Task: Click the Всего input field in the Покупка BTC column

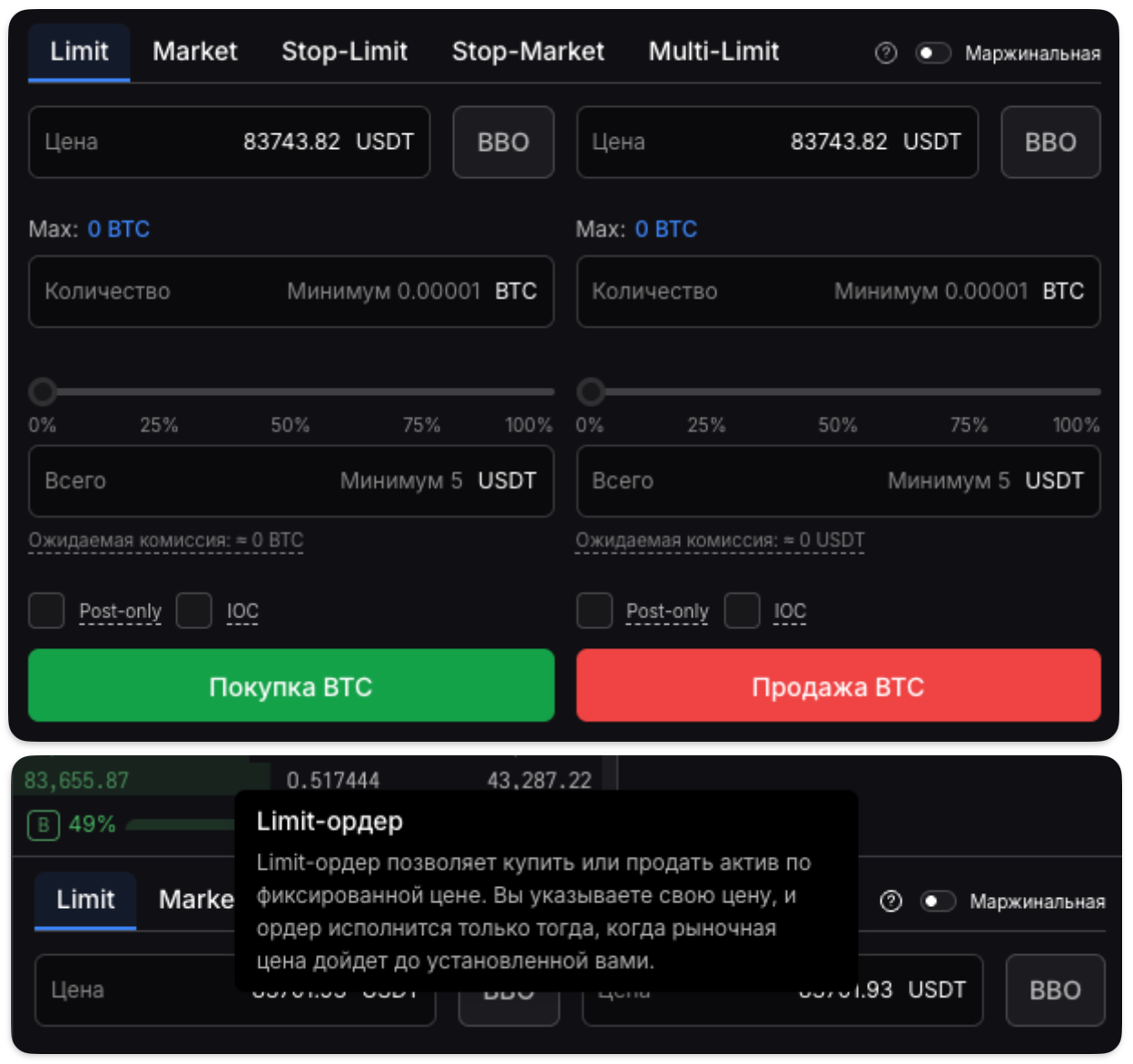Action: coord(291,481)
